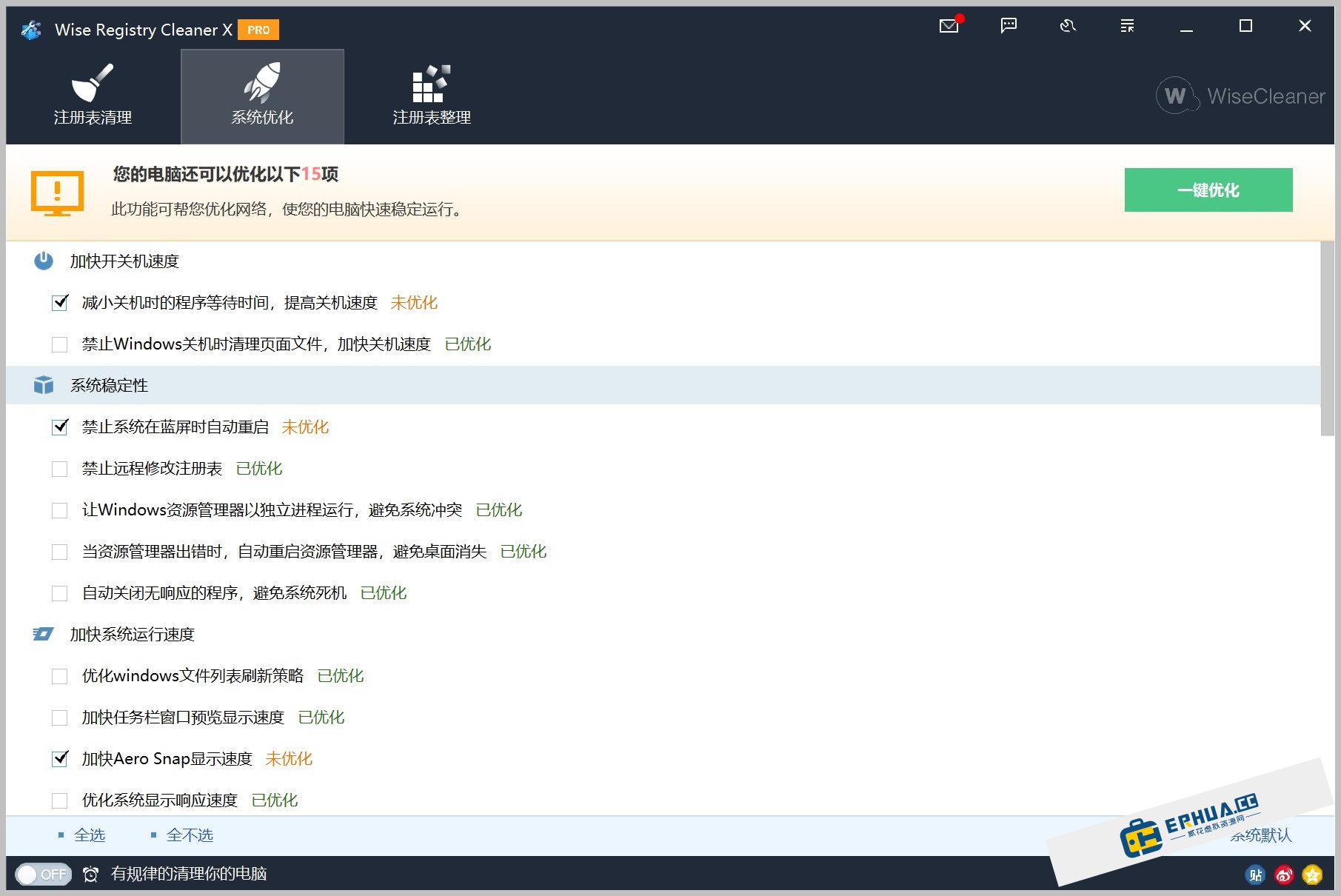The image size is (1341, 896).
Task: Click the blue Baidu Tieba share icon
Action: point(1255,875)
